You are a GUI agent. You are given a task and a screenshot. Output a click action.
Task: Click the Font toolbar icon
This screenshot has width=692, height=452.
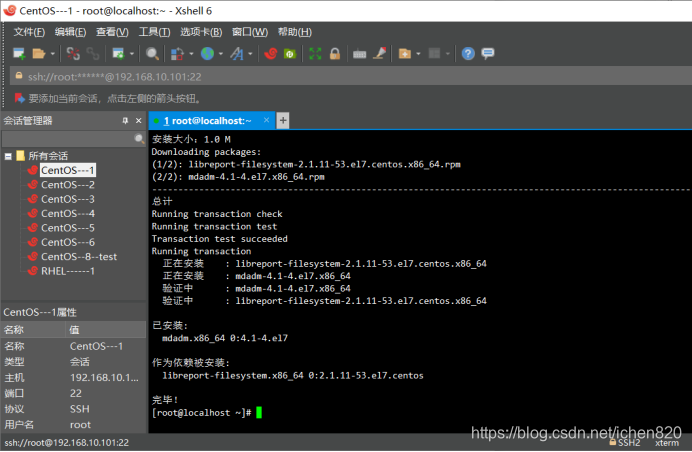click(x=237, y=54)
